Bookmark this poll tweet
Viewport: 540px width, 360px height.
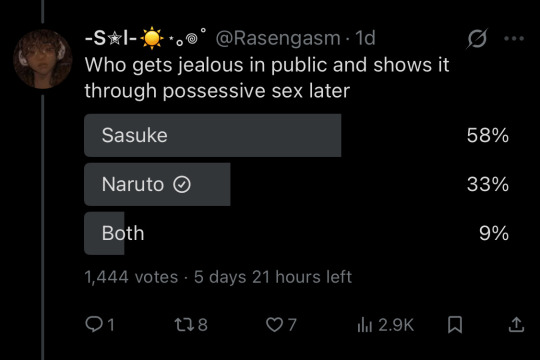pyautogui.click(x=455, y=325)
